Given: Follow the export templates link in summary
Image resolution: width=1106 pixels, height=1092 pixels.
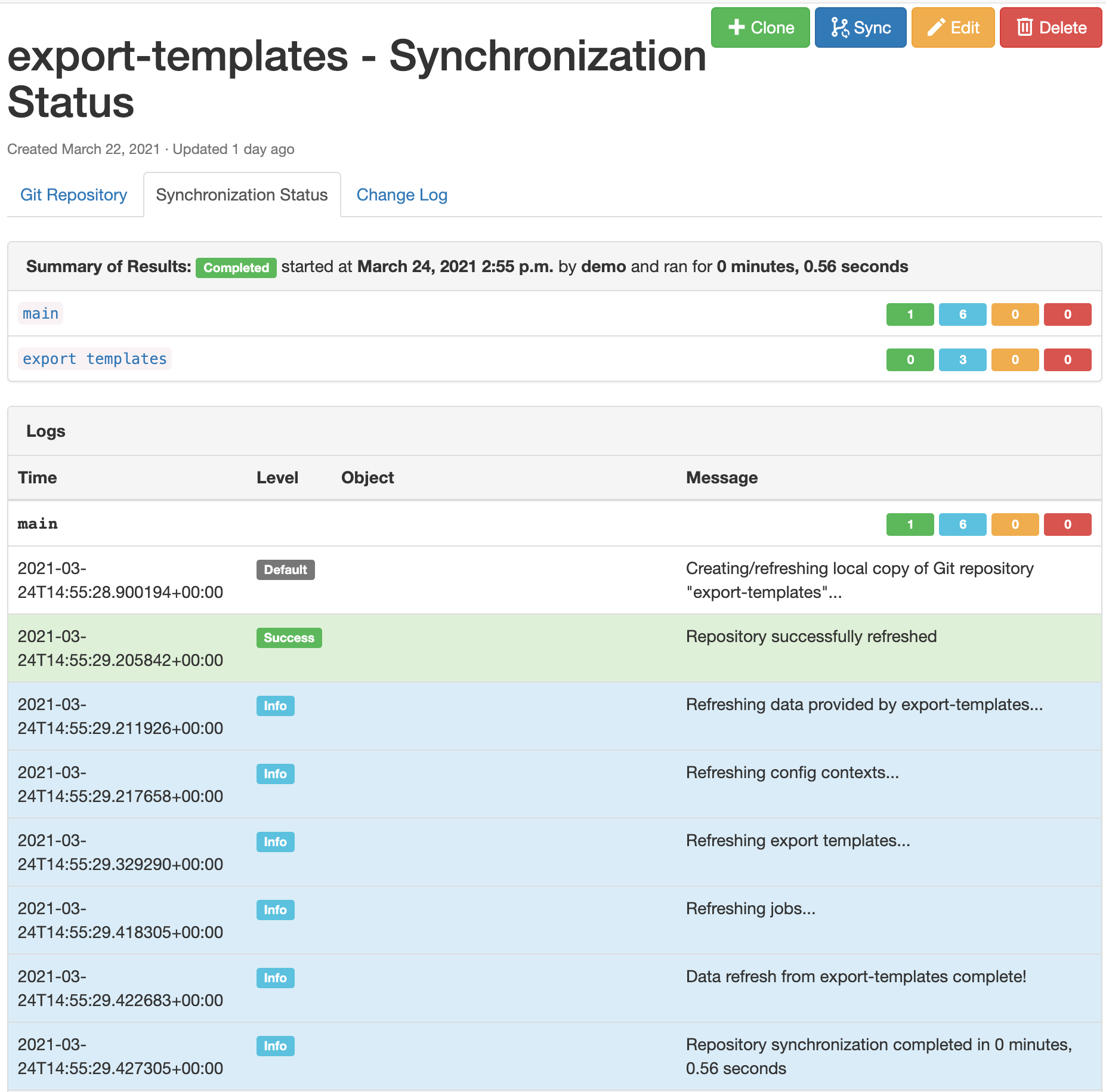Looking at the screenshot, I should tap(95, 359).
